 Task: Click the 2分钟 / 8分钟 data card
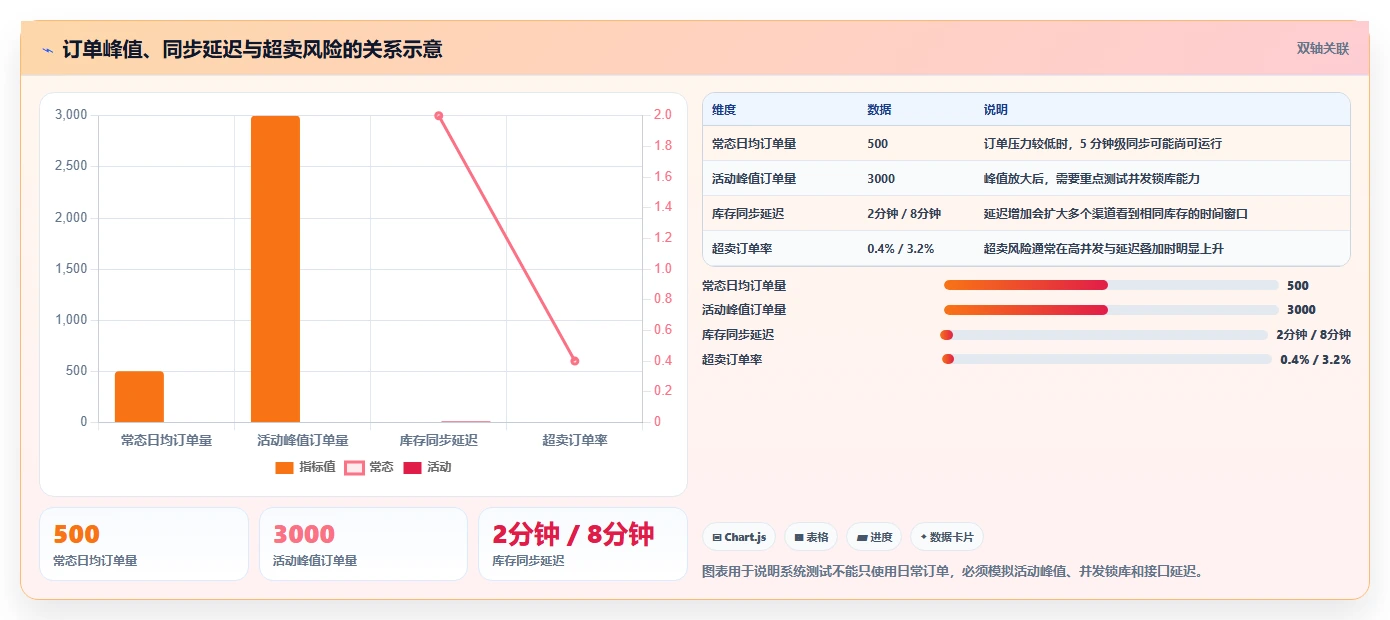pyautogui.click(x=583, y=544)
